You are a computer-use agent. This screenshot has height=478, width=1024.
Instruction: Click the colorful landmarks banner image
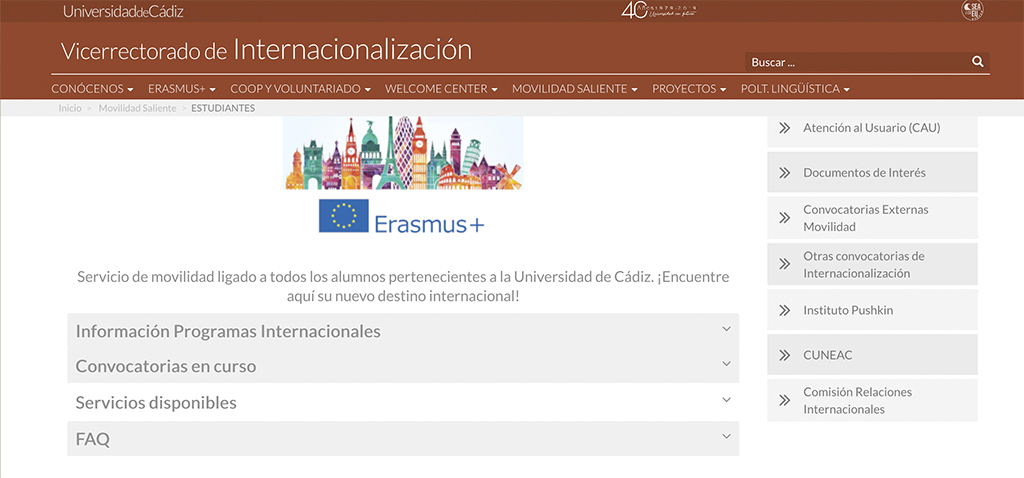[x=403, y=153]
